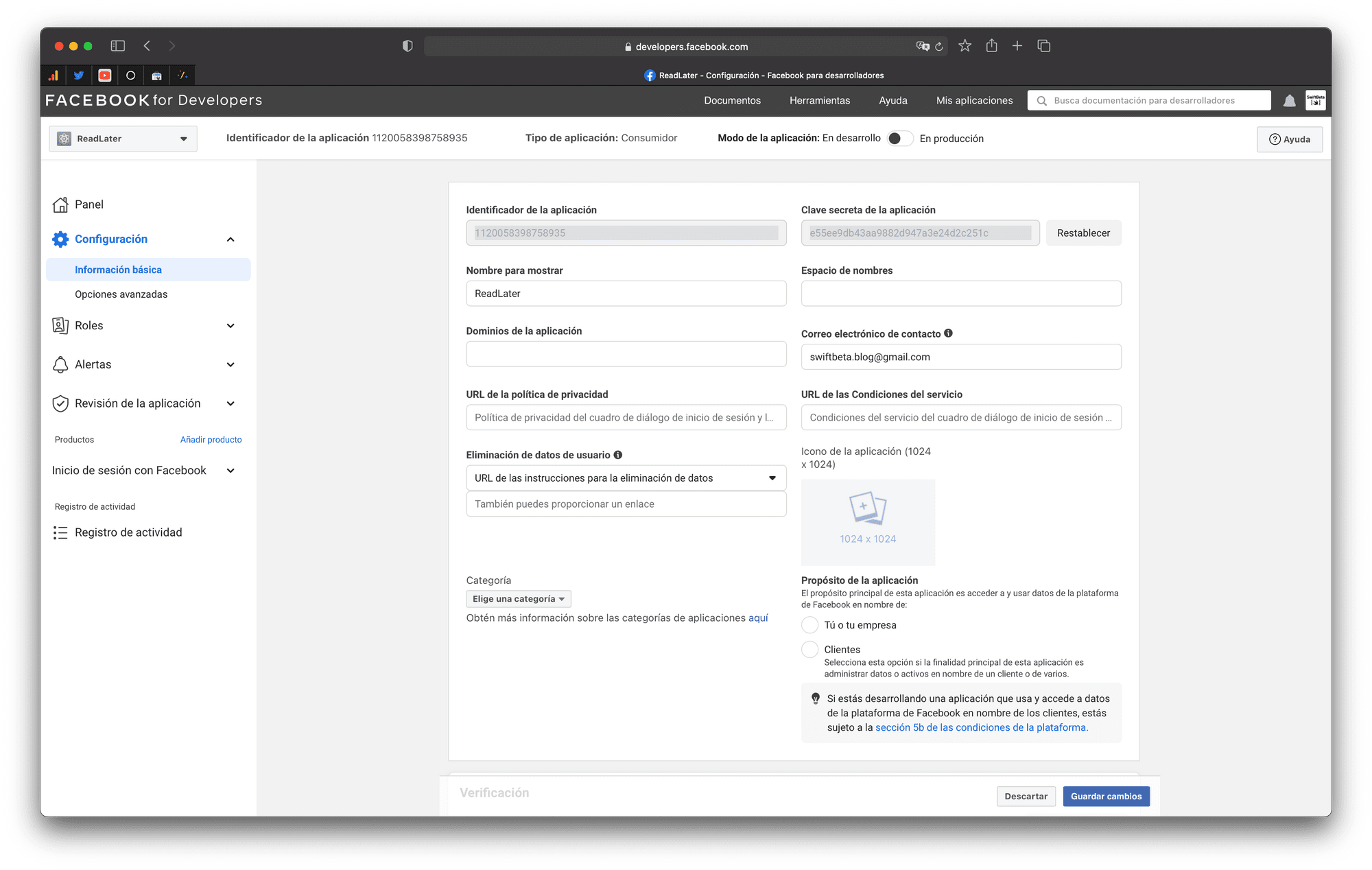Collapse the Configuración section chevron
The width and height of the screenshot is (1372, 870).
230,239
